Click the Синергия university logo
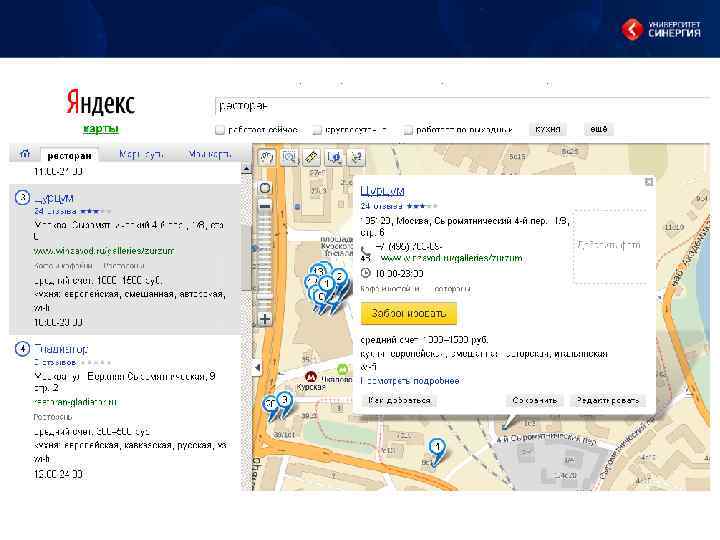This screenshot has height=540, width=720. coord(661,29)
